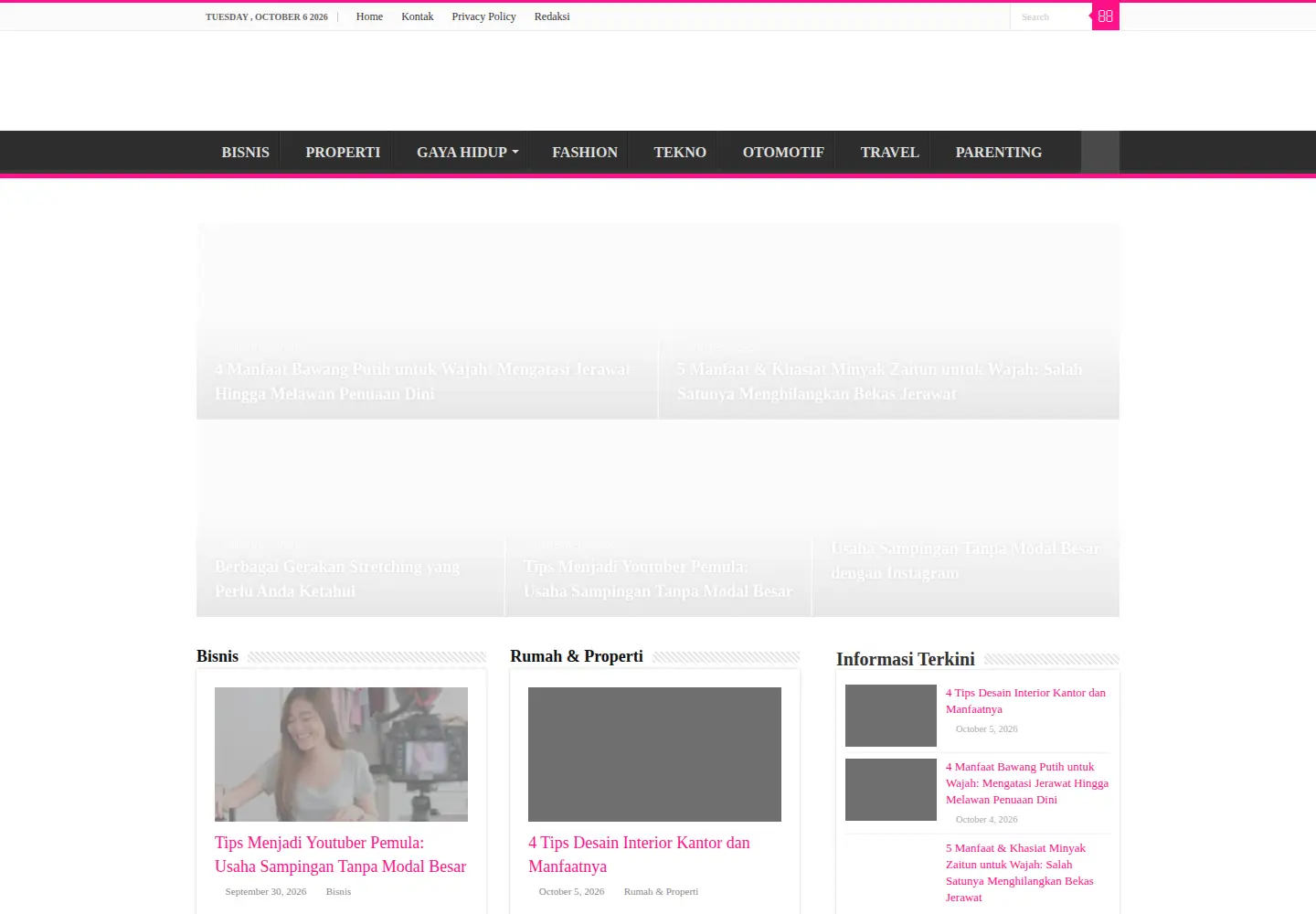Open sidebar link '5 Manfaat & Khasiat Minyak Zaitun'
Image resolution: width=1316 pixels, height=914 pixels.
click(1020, 873)
